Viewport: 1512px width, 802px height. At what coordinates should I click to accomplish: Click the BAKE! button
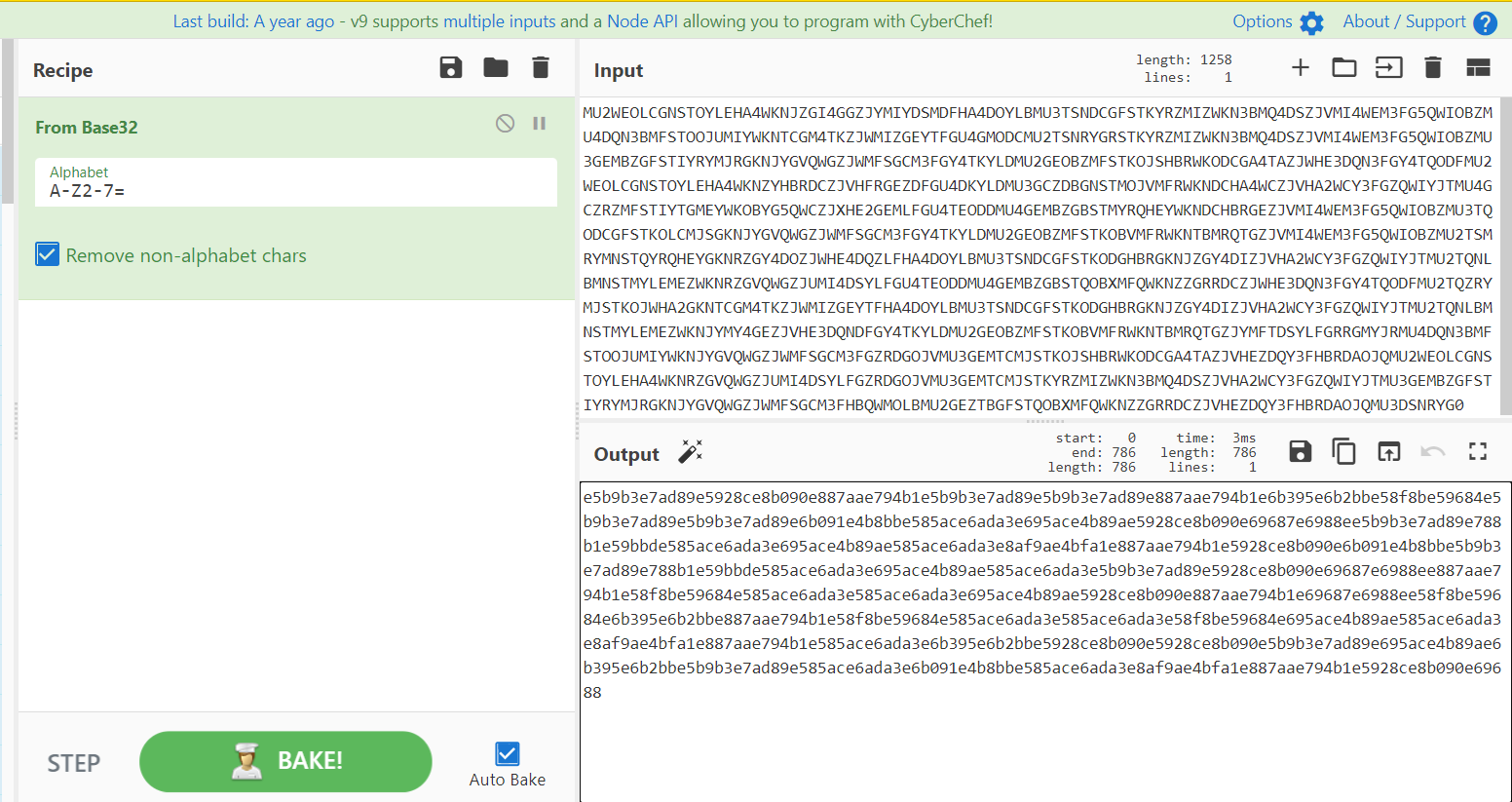pos(285,761)
